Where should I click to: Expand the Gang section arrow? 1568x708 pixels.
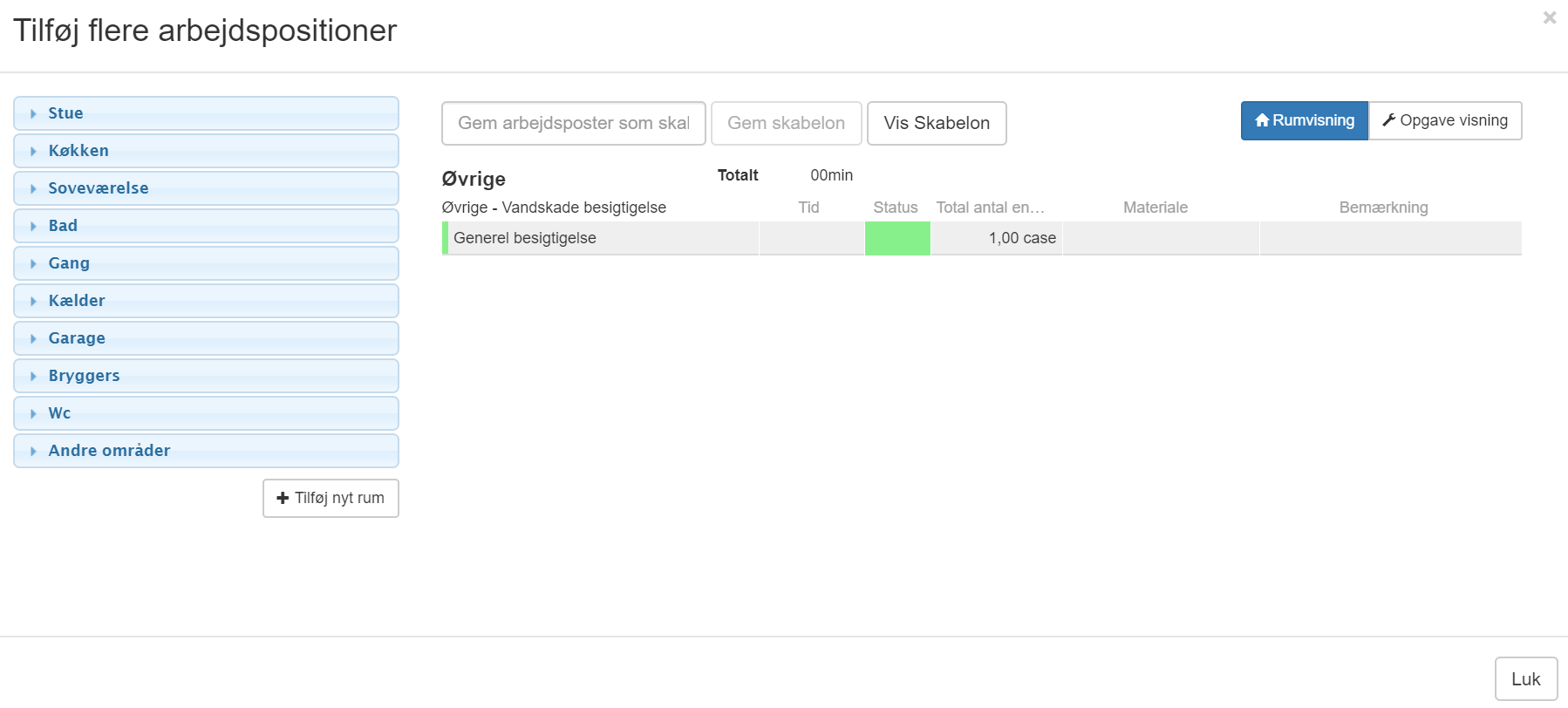pyautogui.click(x=33, y=263)
